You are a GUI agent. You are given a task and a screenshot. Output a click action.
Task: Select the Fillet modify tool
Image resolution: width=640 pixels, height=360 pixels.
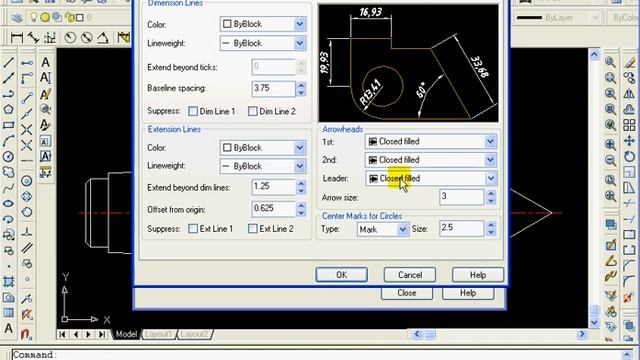click(x=629, y=282)
